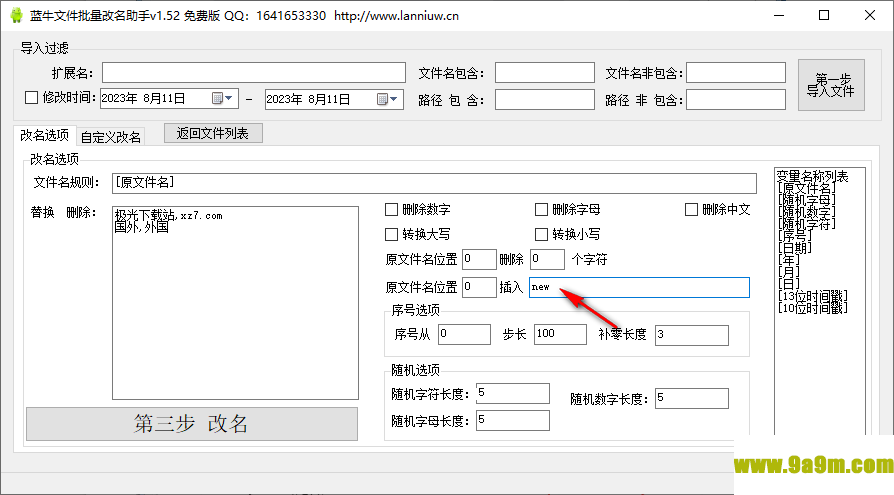Image resolution: width=894 pixels, height=495 pixels.
Task: Click the 序号从 start value field
Action: [464, 334]
